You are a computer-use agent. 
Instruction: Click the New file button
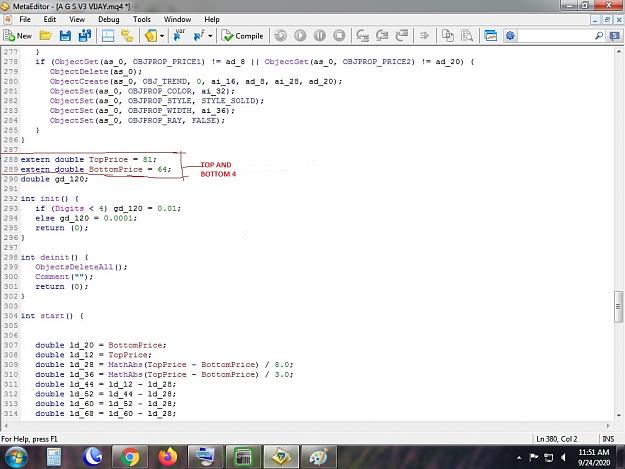pos(18,36)
